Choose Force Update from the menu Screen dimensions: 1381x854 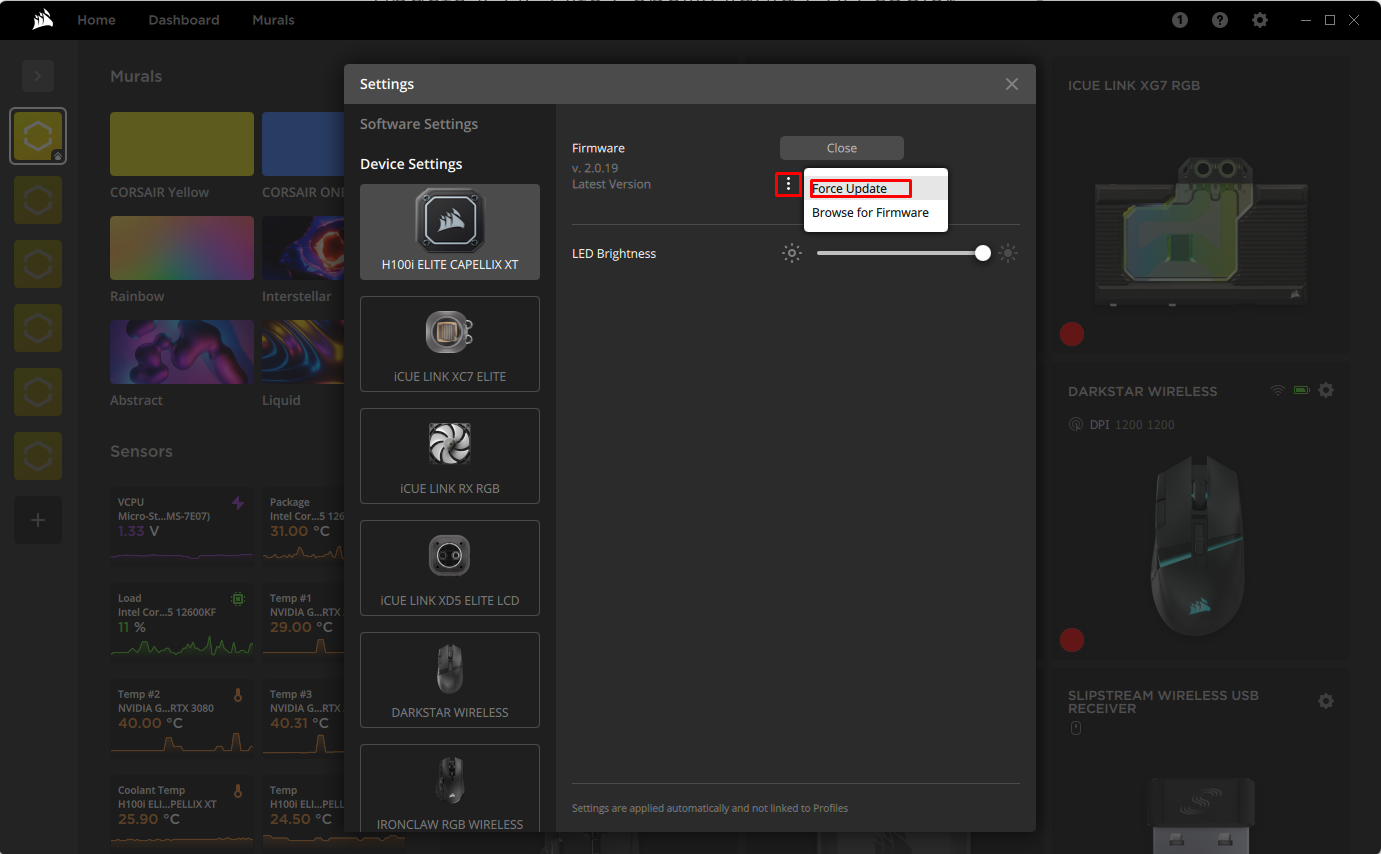(x=876, y=188)
